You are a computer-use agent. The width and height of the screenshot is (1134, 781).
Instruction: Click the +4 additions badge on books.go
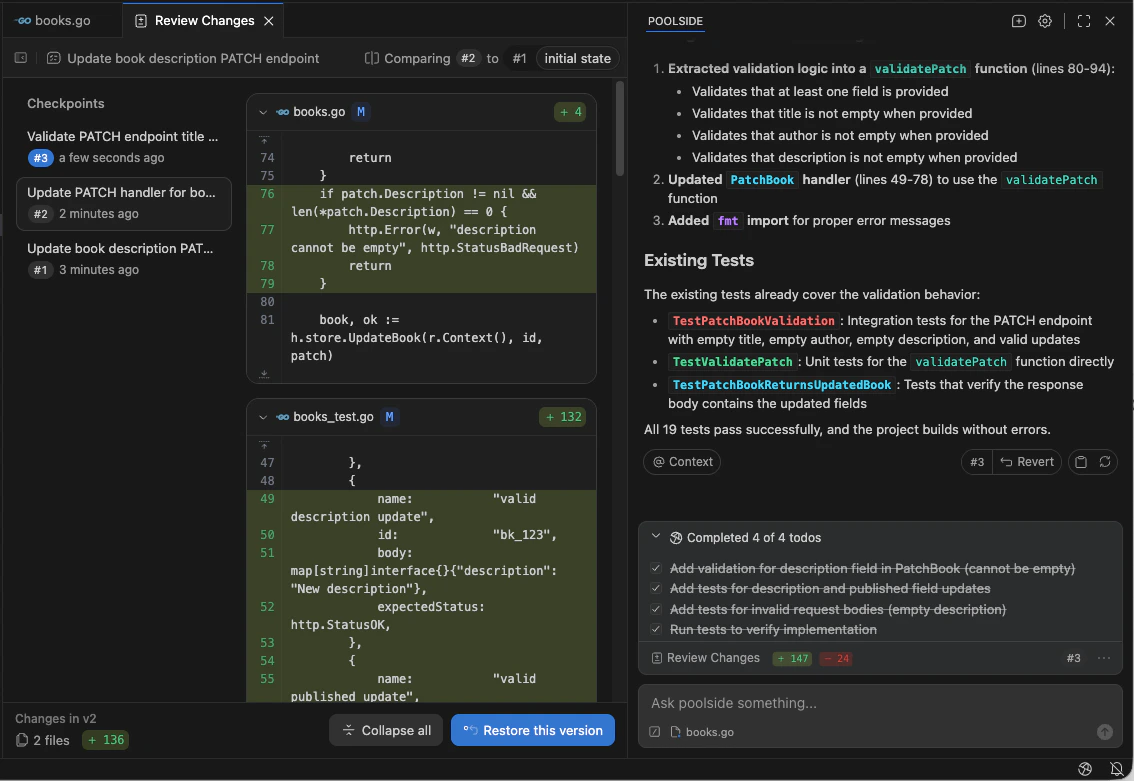coord(570,112)
